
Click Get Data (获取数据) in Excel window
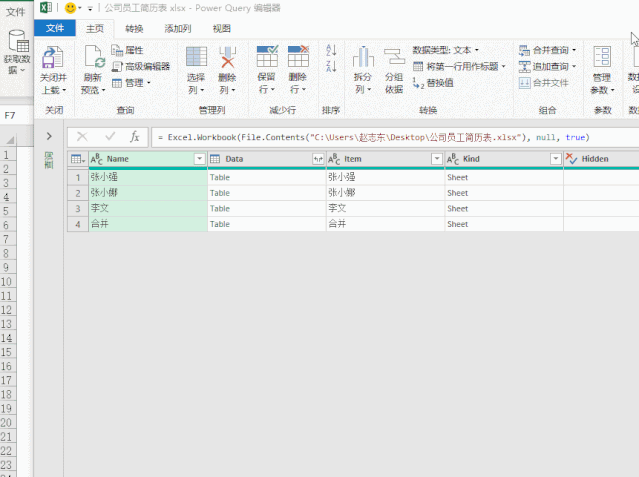pyautogui.click(x=17, y=52)
